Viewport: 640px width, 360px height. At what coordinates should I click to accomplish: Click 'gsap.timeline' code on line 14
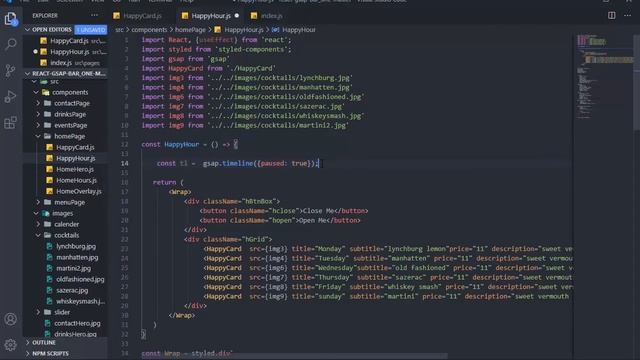(228, 163)
